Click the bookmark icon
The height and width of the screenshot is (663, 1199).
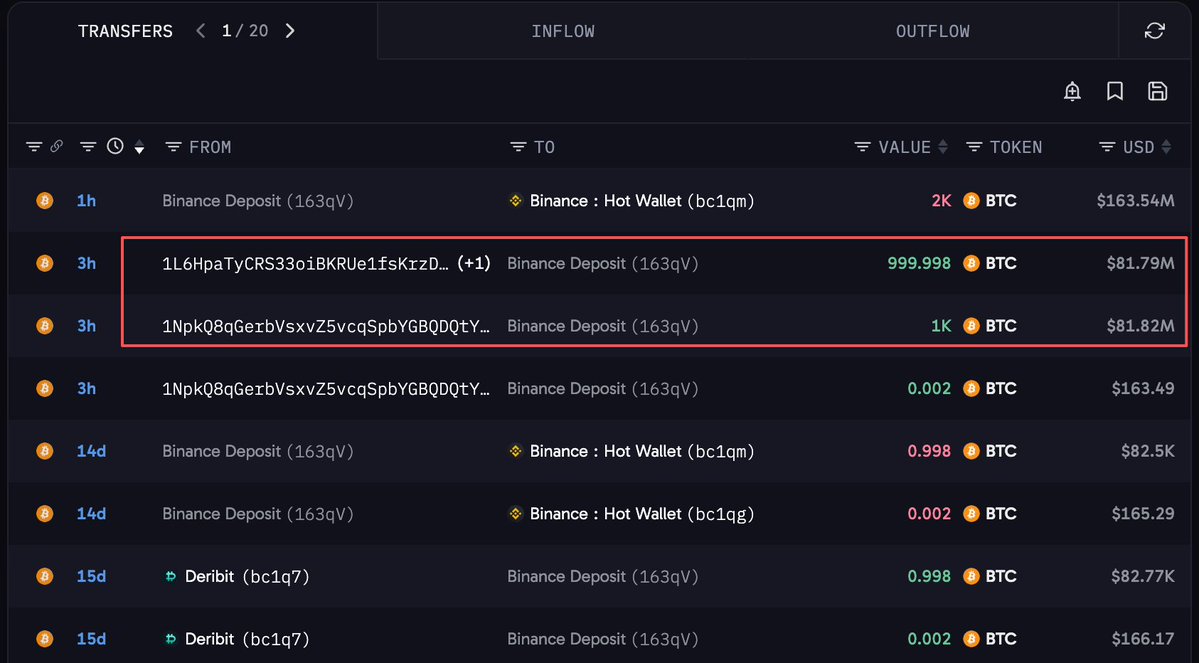tap(1115, 92)
